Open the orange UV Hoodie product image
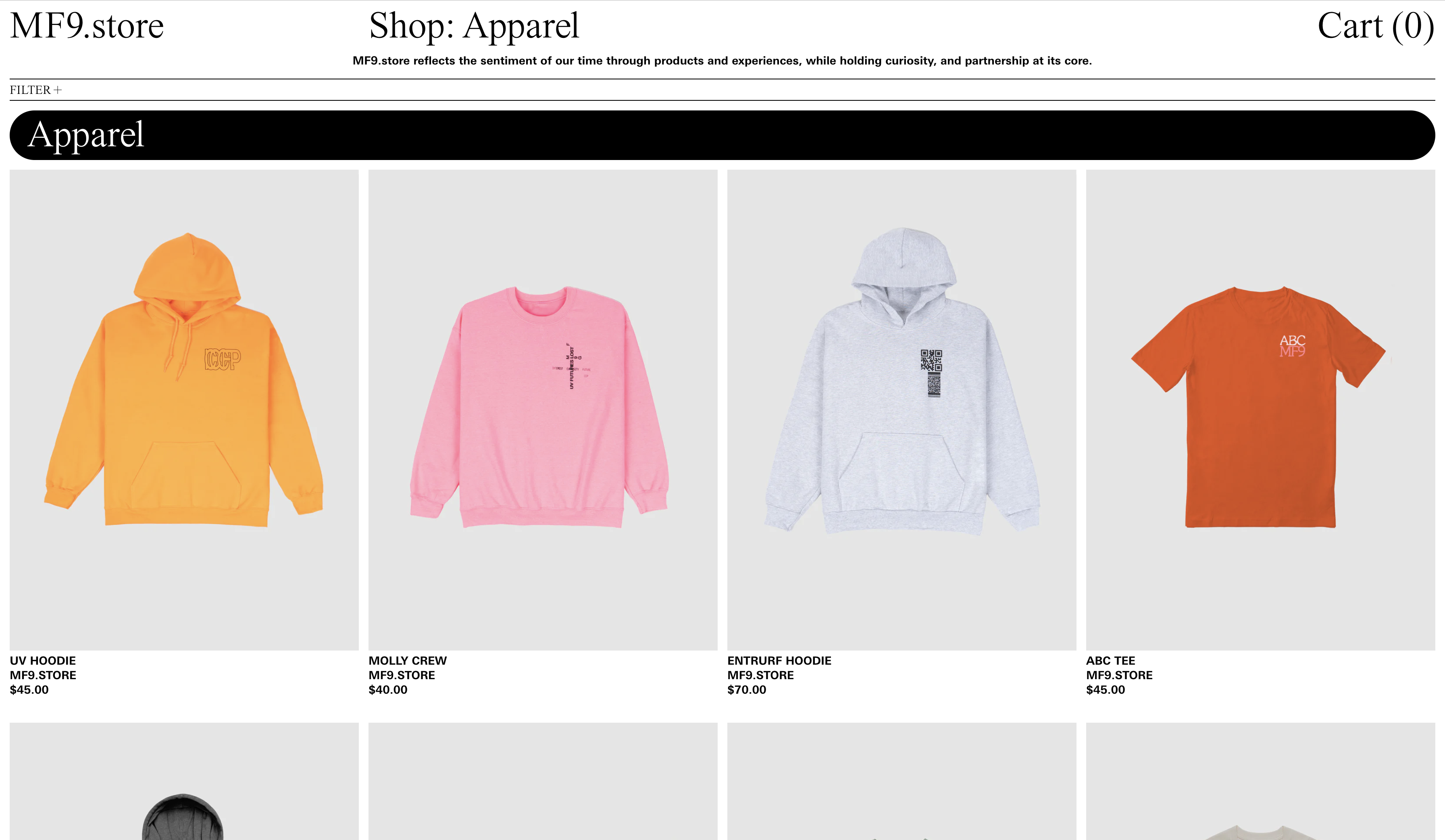 click(184, 410)
